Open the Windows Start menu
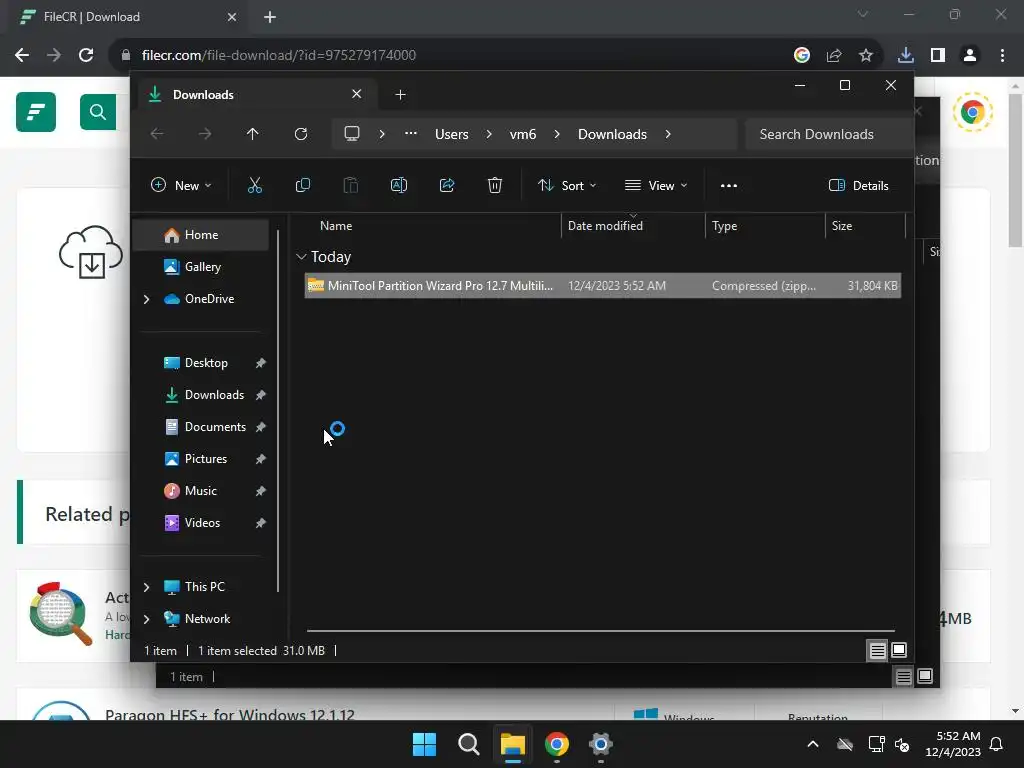The width and height of the screenshot is (1024, 768). (424, 744)
